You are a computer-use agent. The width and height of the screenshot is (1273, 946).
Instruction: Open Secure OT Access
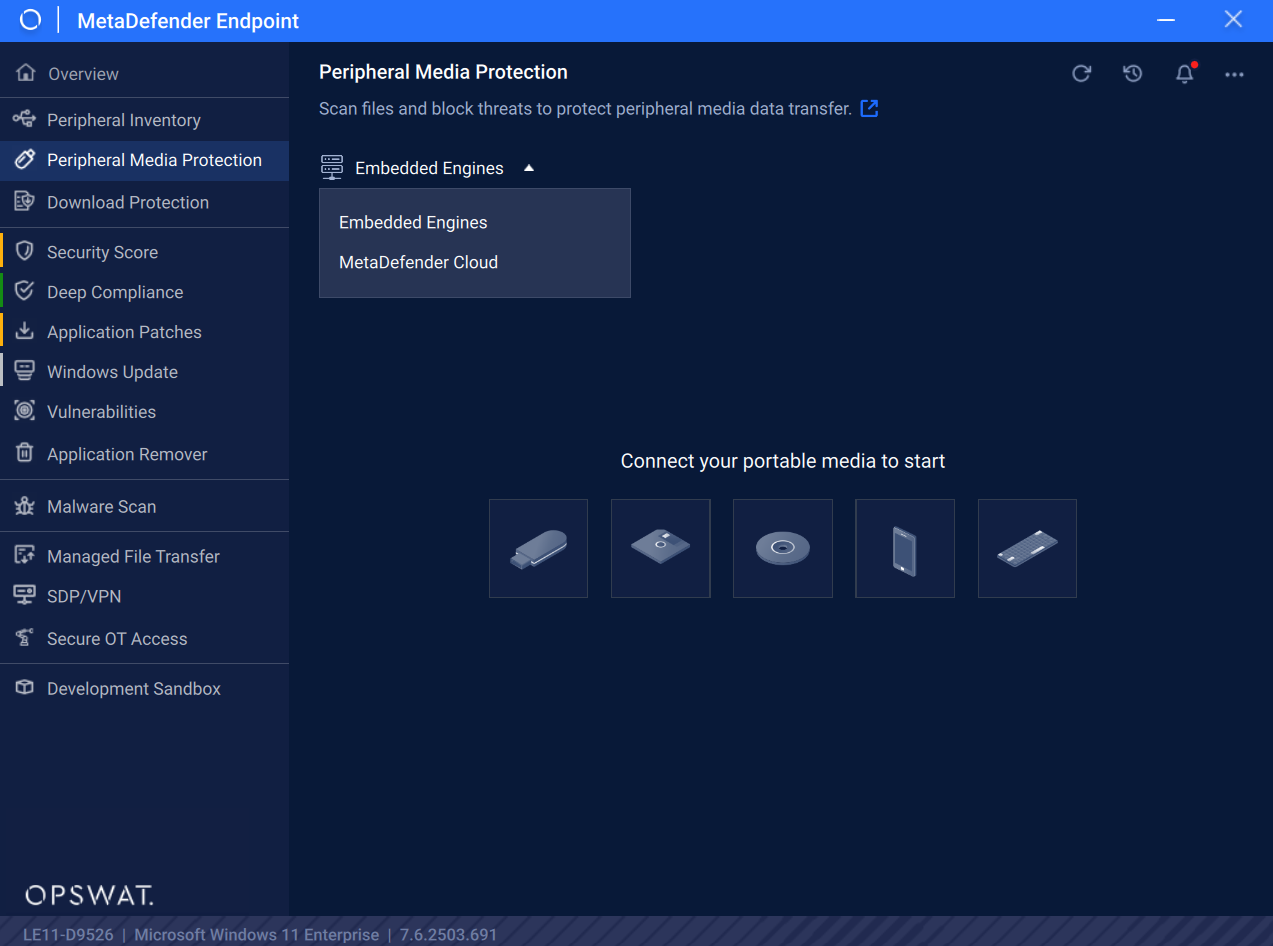click(144, 639)
